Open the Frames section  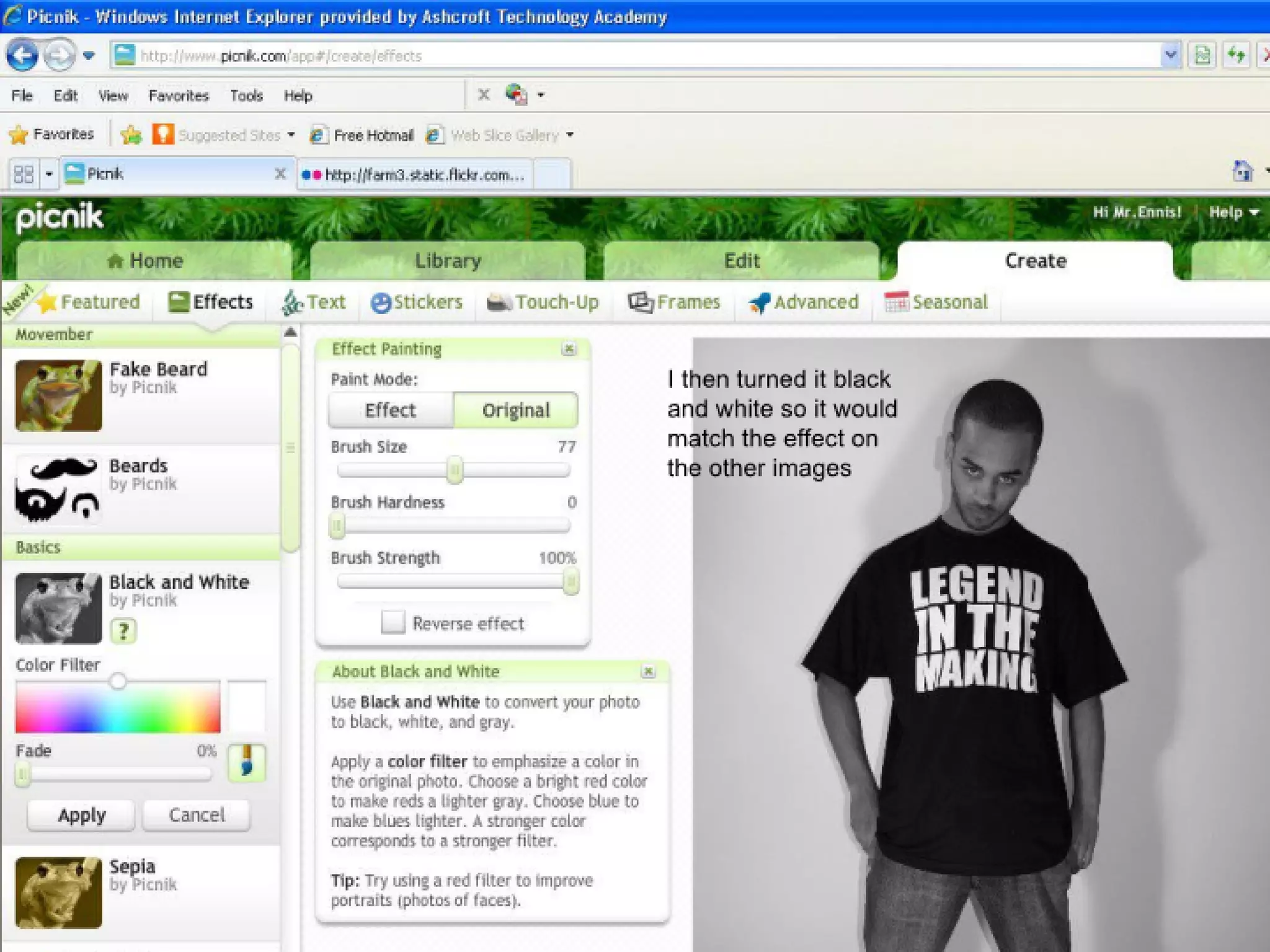(x=674, y=302)
